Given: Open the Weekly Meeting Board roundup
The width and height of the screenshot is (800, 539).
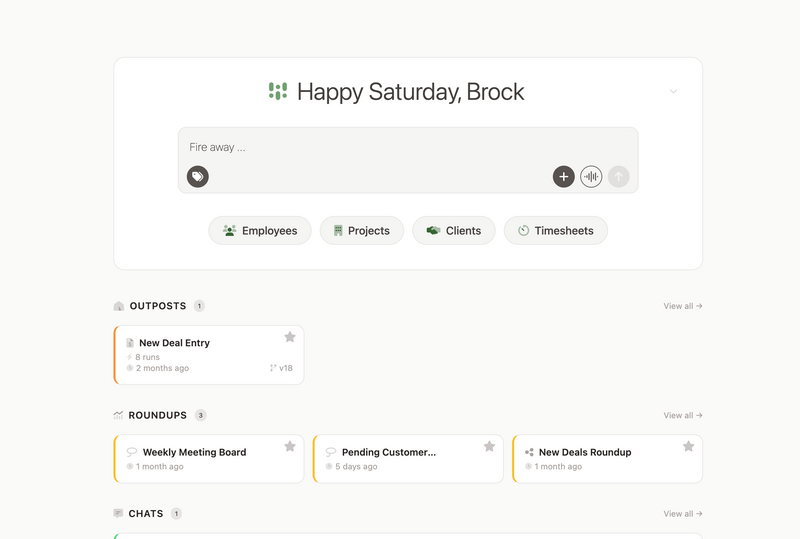Looking at the screenshot, I should [x=209, y=459].
